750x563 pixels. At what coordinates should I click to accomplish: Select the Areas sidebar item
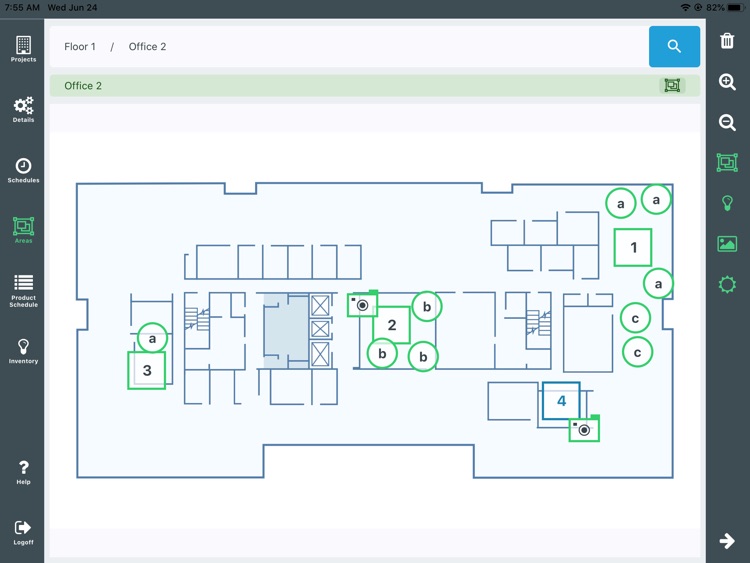click(x=23, y=230)
